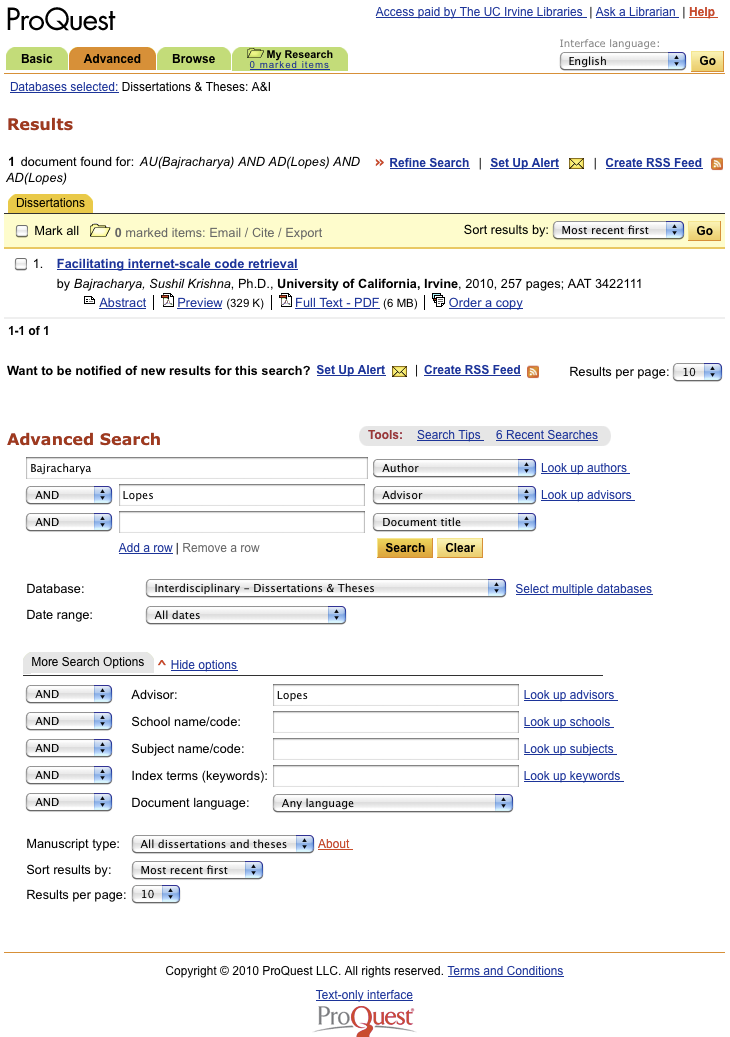The image size is (730, 1037).
Task: Open the Advisor field type dropdown
Action: click(x=454, y=495)
